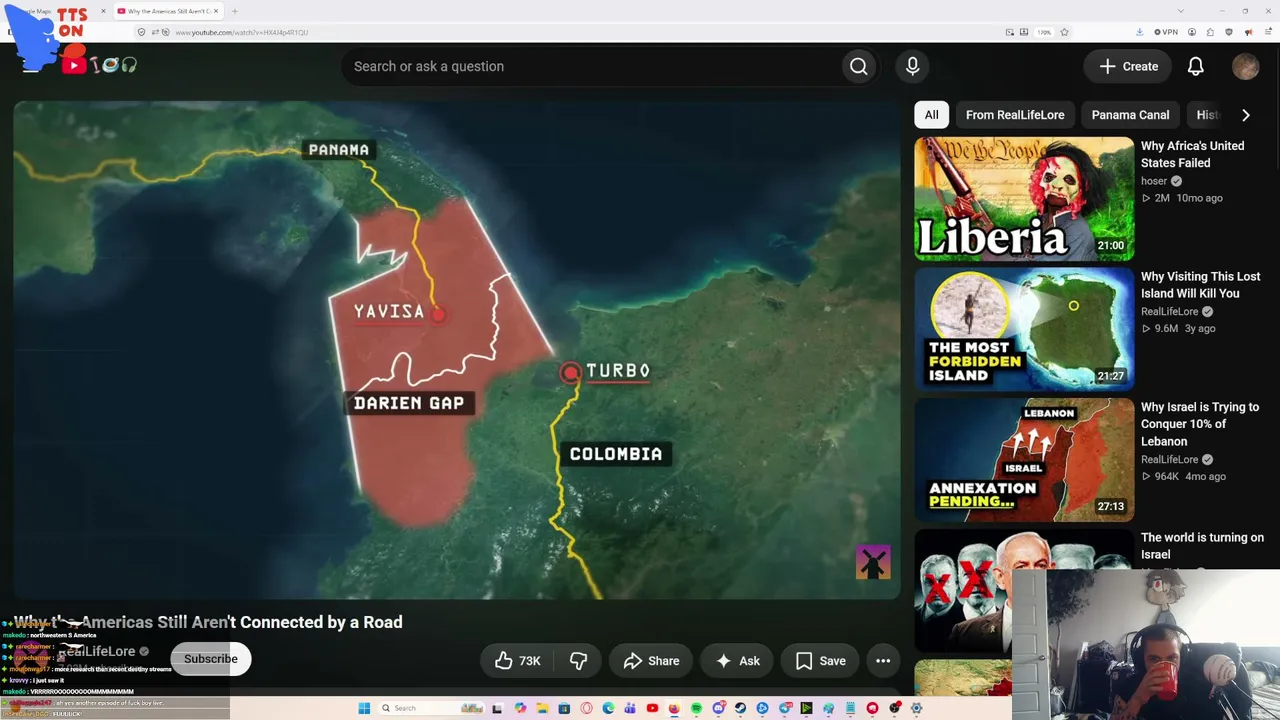The width and height of the screenshot is (1280, 720).
Task: Click the Create button
Action: [x=1129, y=66]
